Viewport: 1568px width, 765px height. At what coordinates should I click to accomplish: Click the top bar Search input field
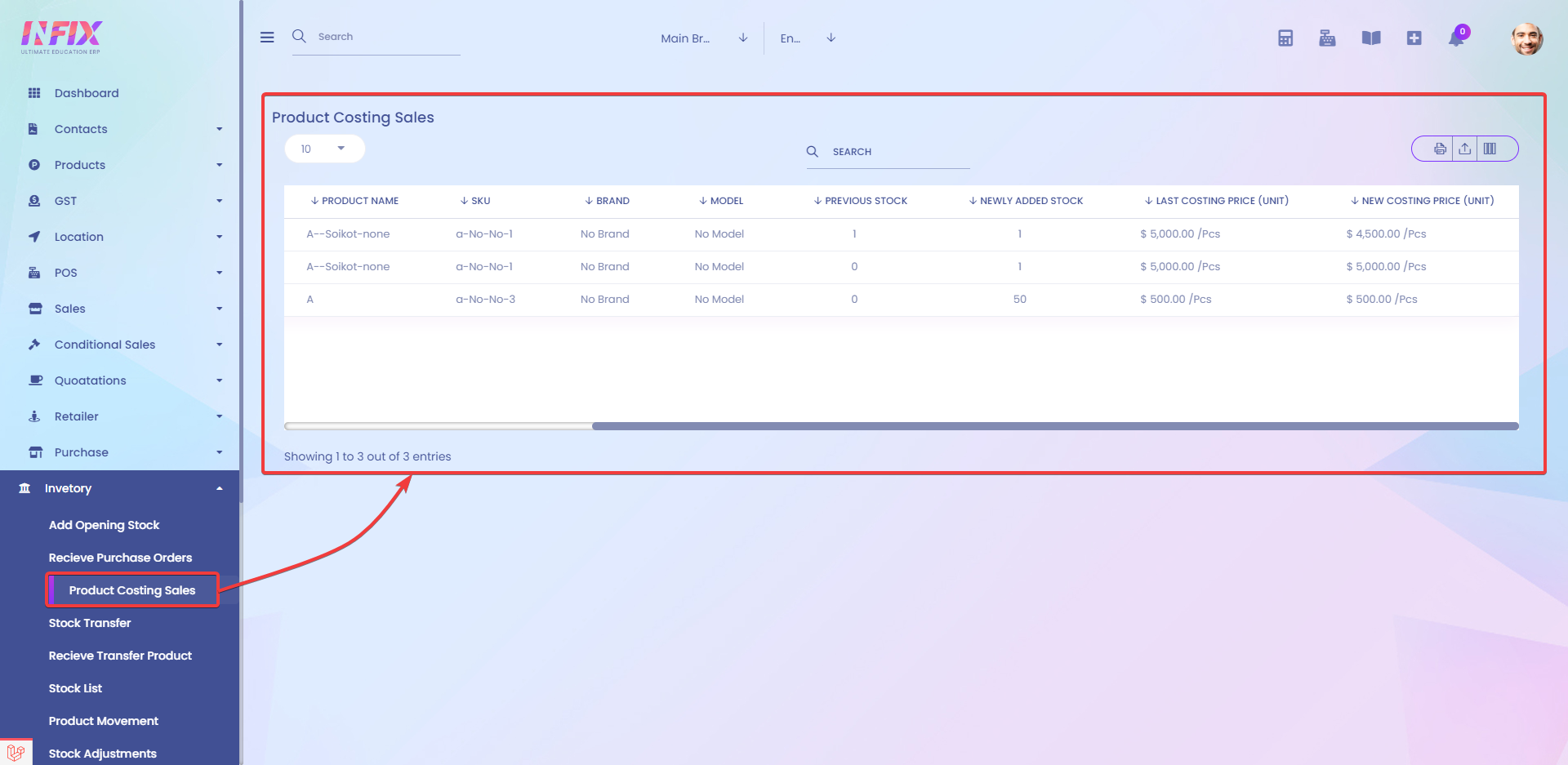388,37
